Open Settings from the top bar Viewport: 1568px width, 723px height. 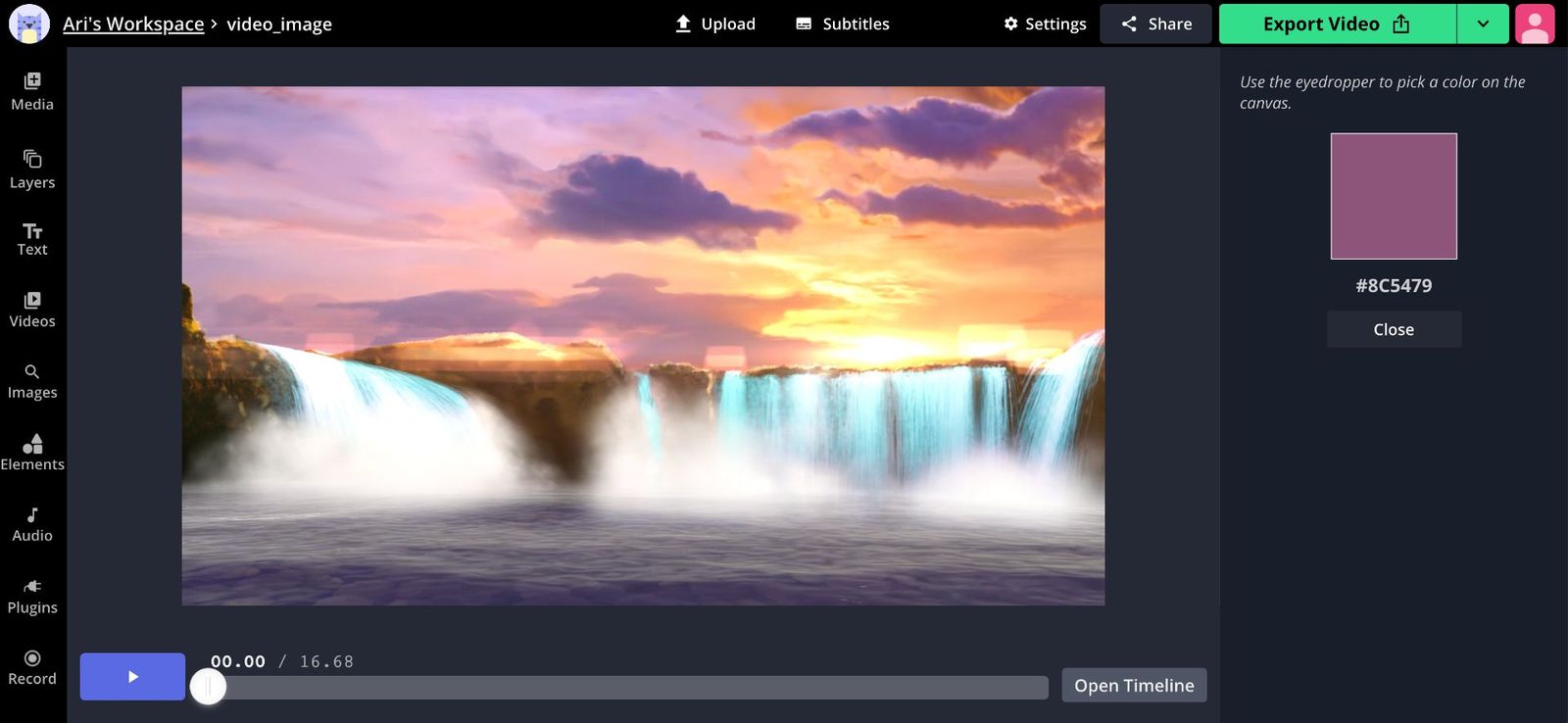point(1045,24)
